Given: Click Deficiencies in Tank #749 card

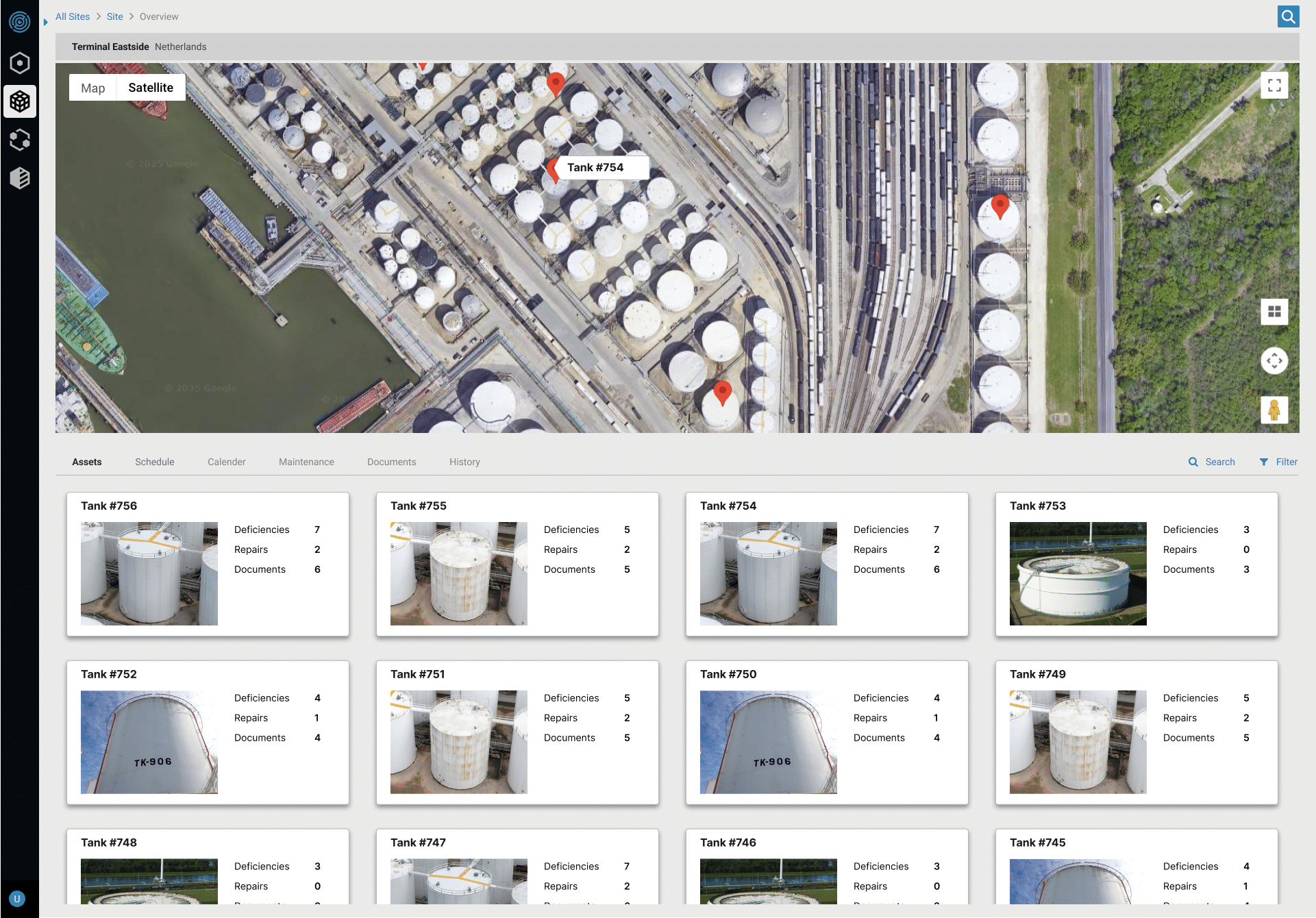Looking at the screenshot, I should (1191, 698).
